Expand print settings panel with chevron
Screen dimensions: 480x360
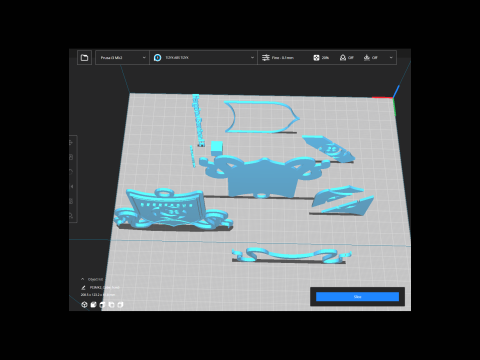(x=391, y=58)
